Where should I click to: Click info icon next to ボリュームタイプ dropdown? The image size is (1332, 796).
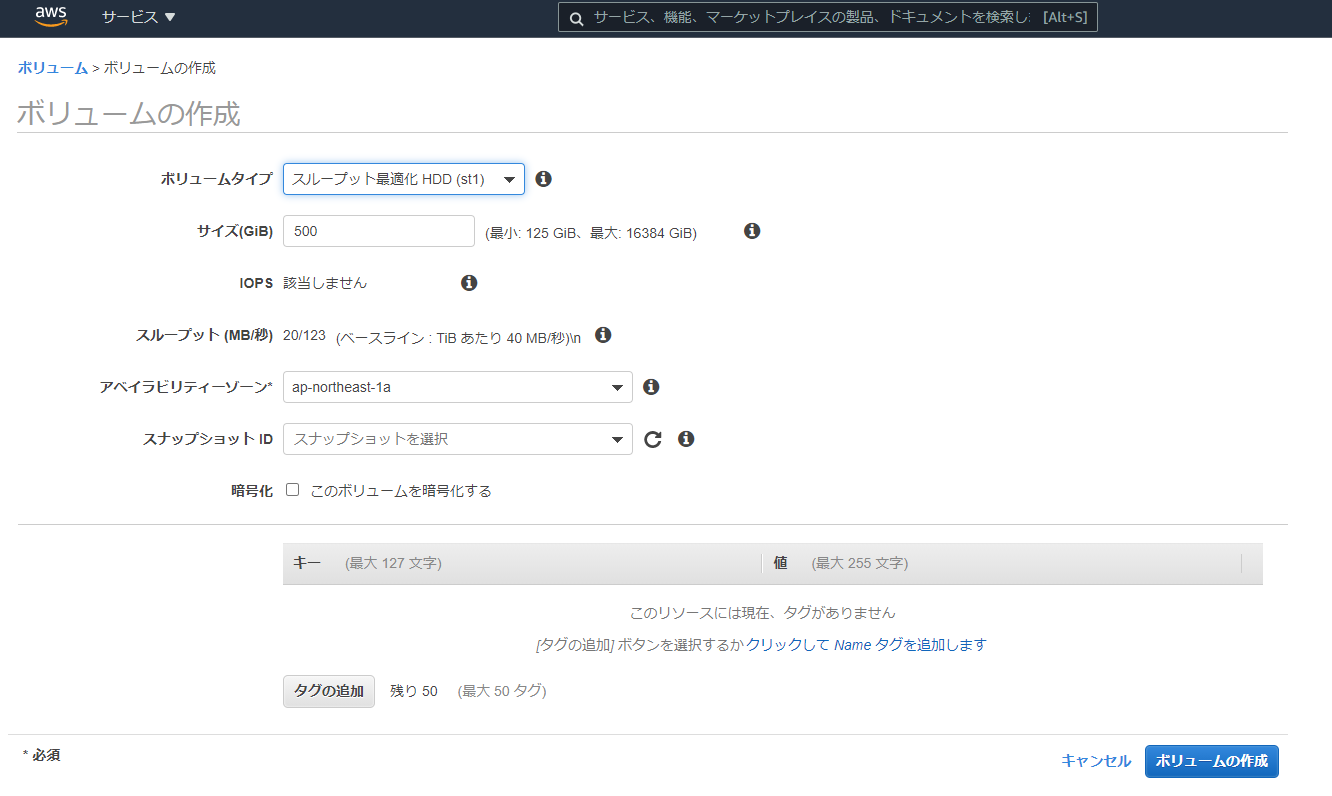[544, 179]
